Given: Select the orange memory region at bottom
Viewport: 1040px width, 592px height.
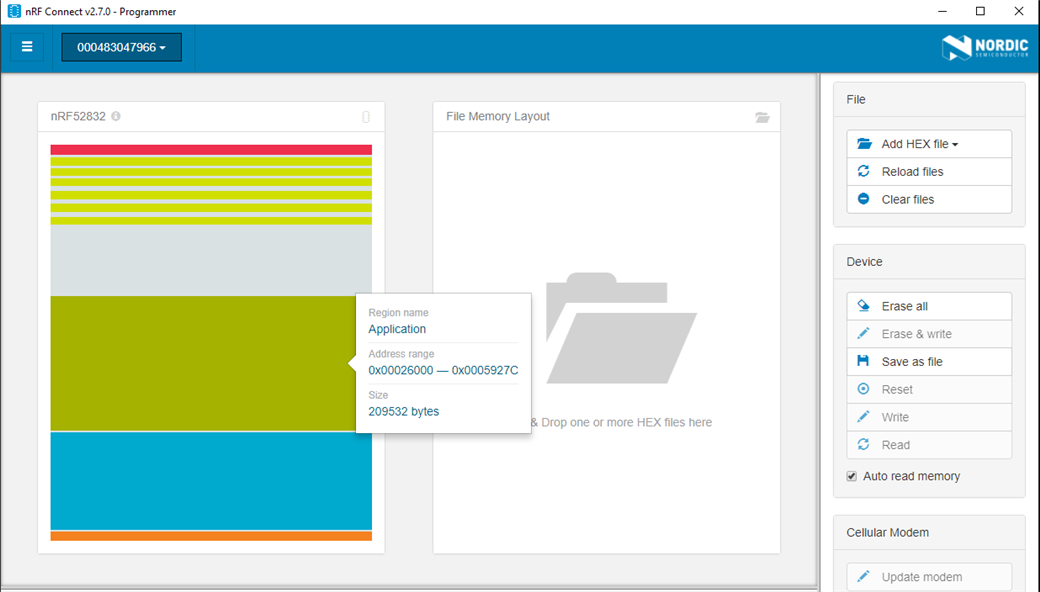Looking at the screenshot, I should (211, 536).
